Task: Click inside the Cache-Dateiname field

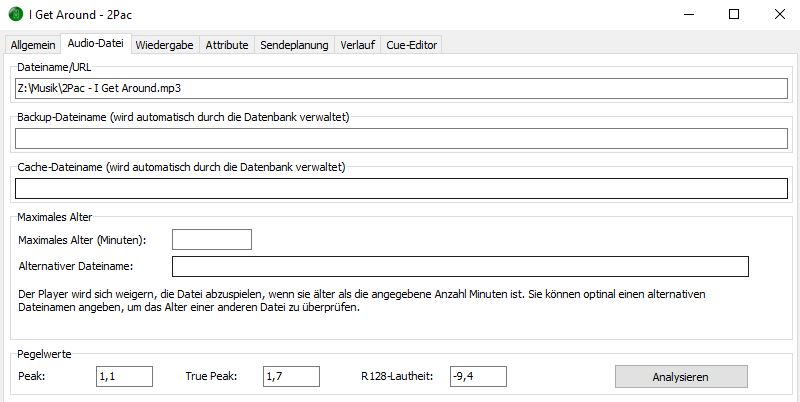Action: (402, 188)
